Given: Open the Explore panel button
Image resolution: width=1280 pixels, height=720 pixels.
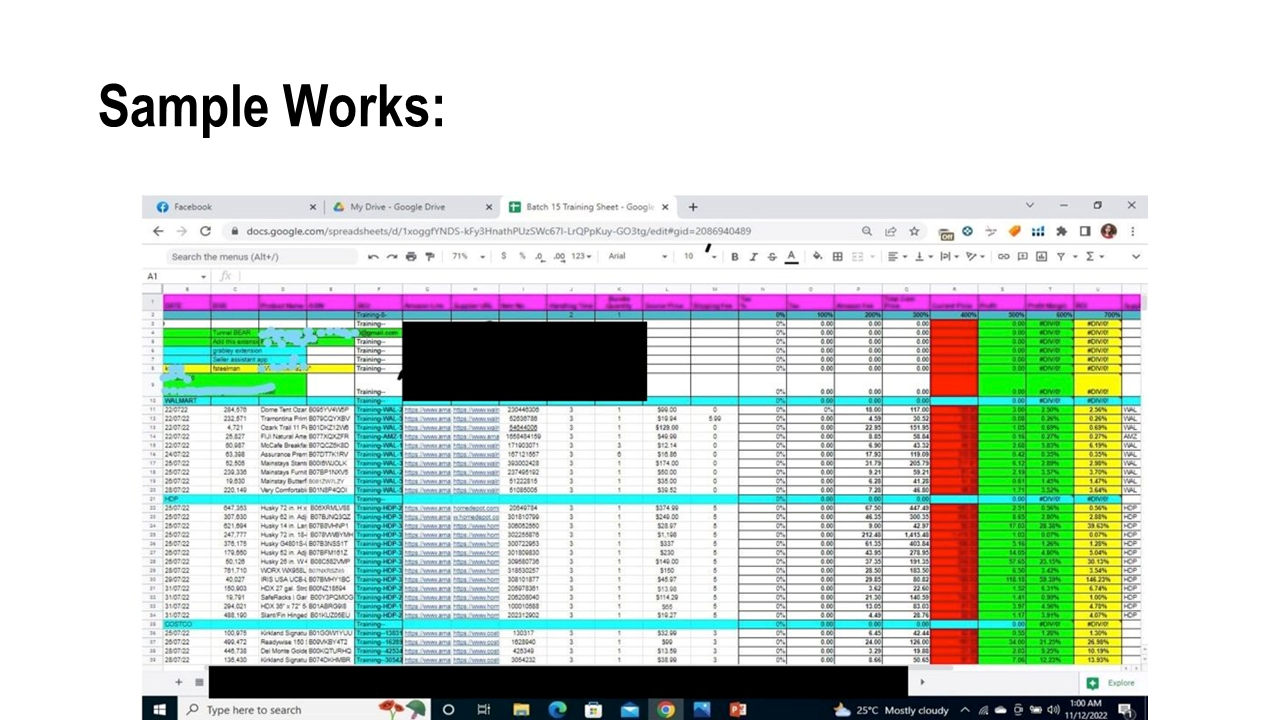Looking at the screenshot, I should click(x=1111, y=683).
